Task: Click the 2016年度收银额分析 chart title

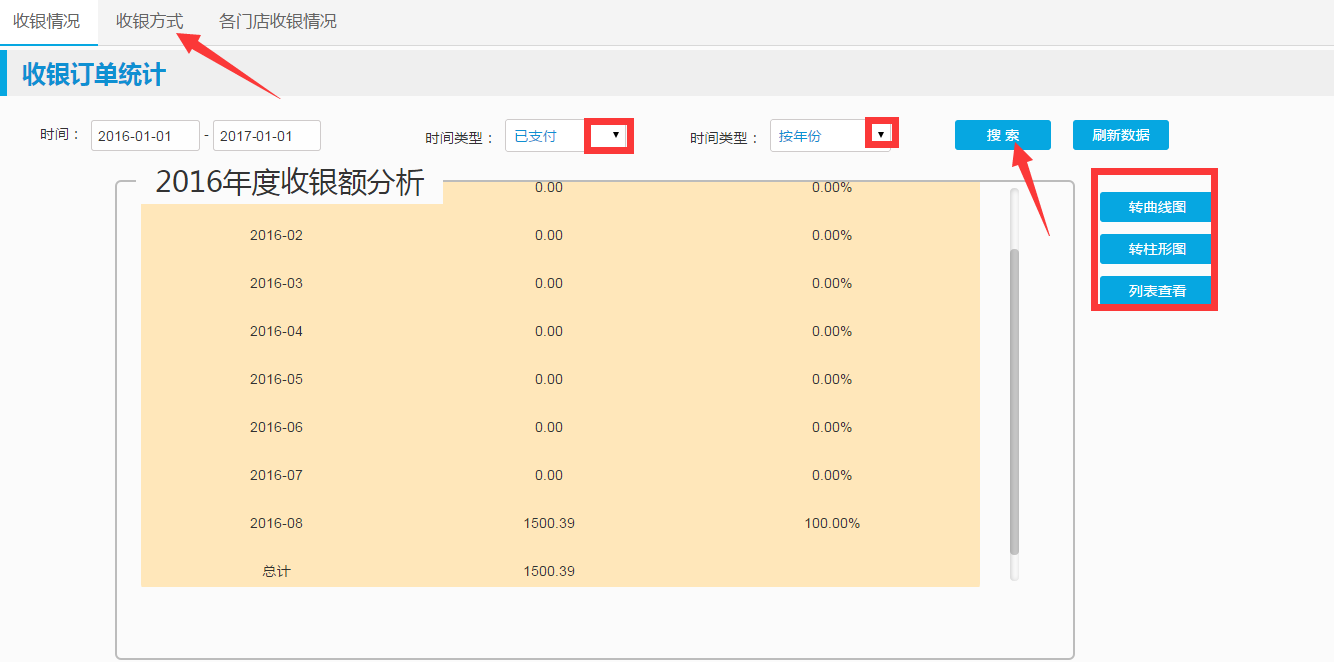Action: [290, 183]
